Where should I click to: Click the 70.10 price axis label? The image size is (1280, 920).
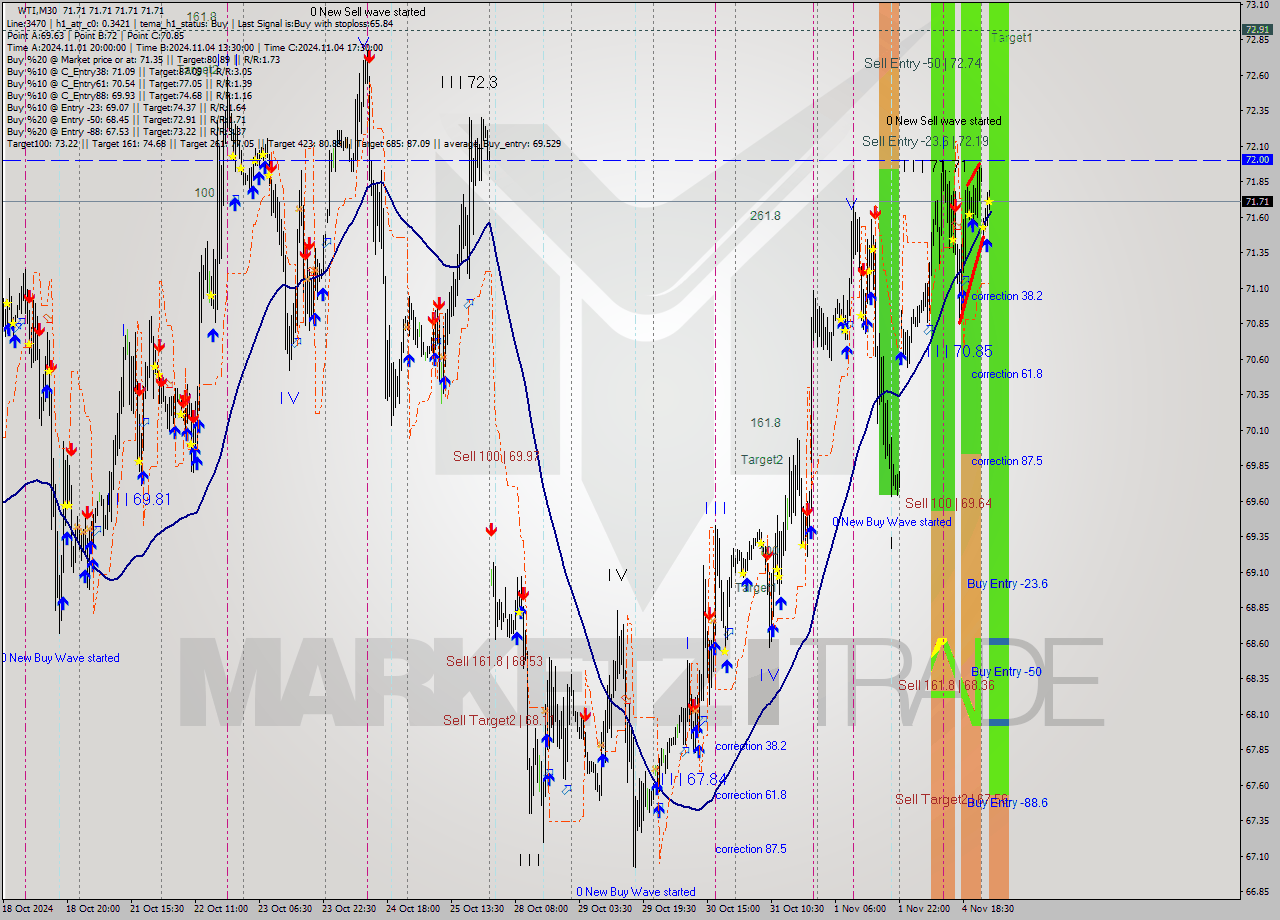(x=1257, y=430)
